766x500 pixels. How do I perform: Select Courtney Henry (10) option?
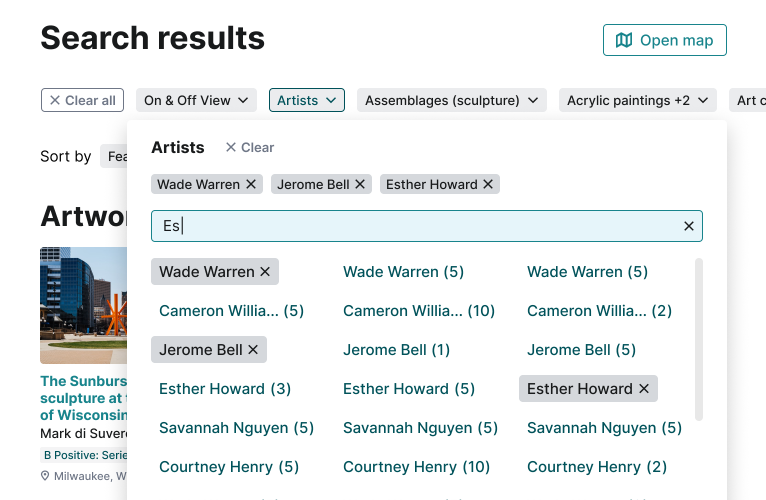click(x=416, y=467)
